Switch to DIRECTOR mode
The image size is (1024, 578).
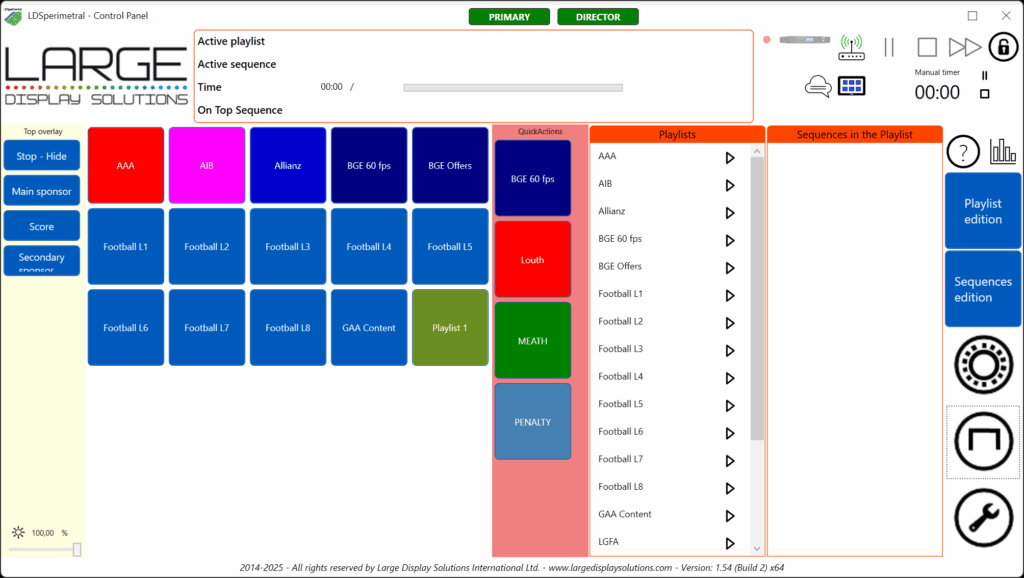pyautogui.click(x=597, y=17)
